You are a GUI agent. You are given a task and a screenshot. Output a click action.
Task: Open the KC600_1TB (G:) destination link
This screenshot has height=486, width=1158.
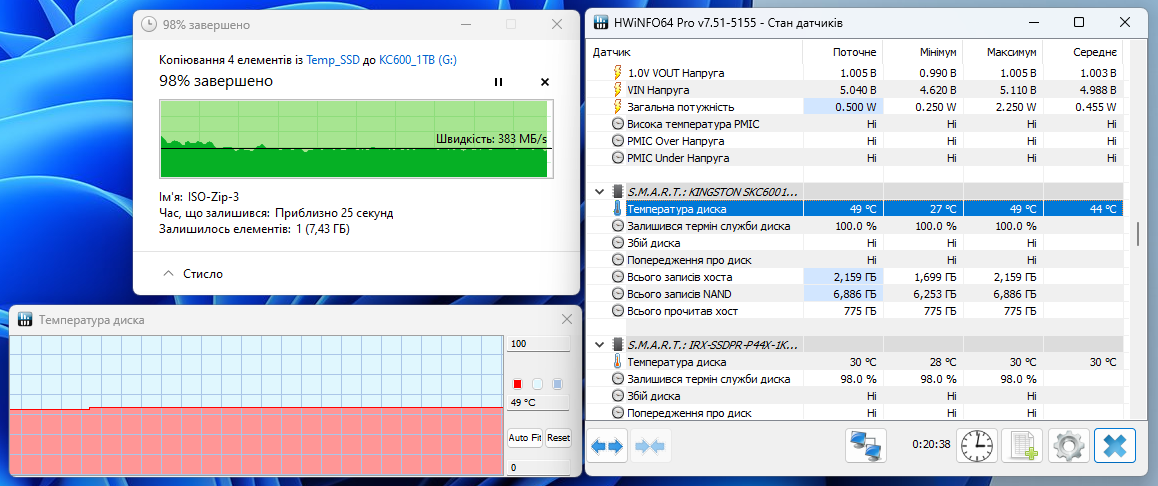(418, 60)
